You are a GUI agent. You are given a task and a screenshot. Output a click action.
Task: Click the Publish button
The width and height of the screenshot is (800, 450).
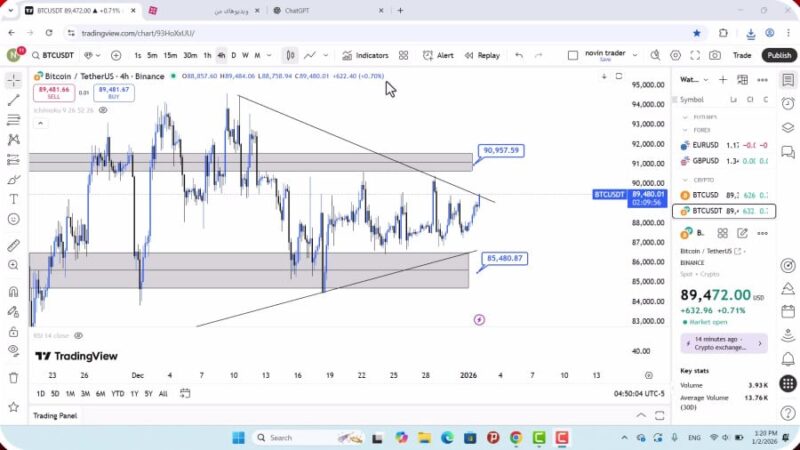point(778,56)
